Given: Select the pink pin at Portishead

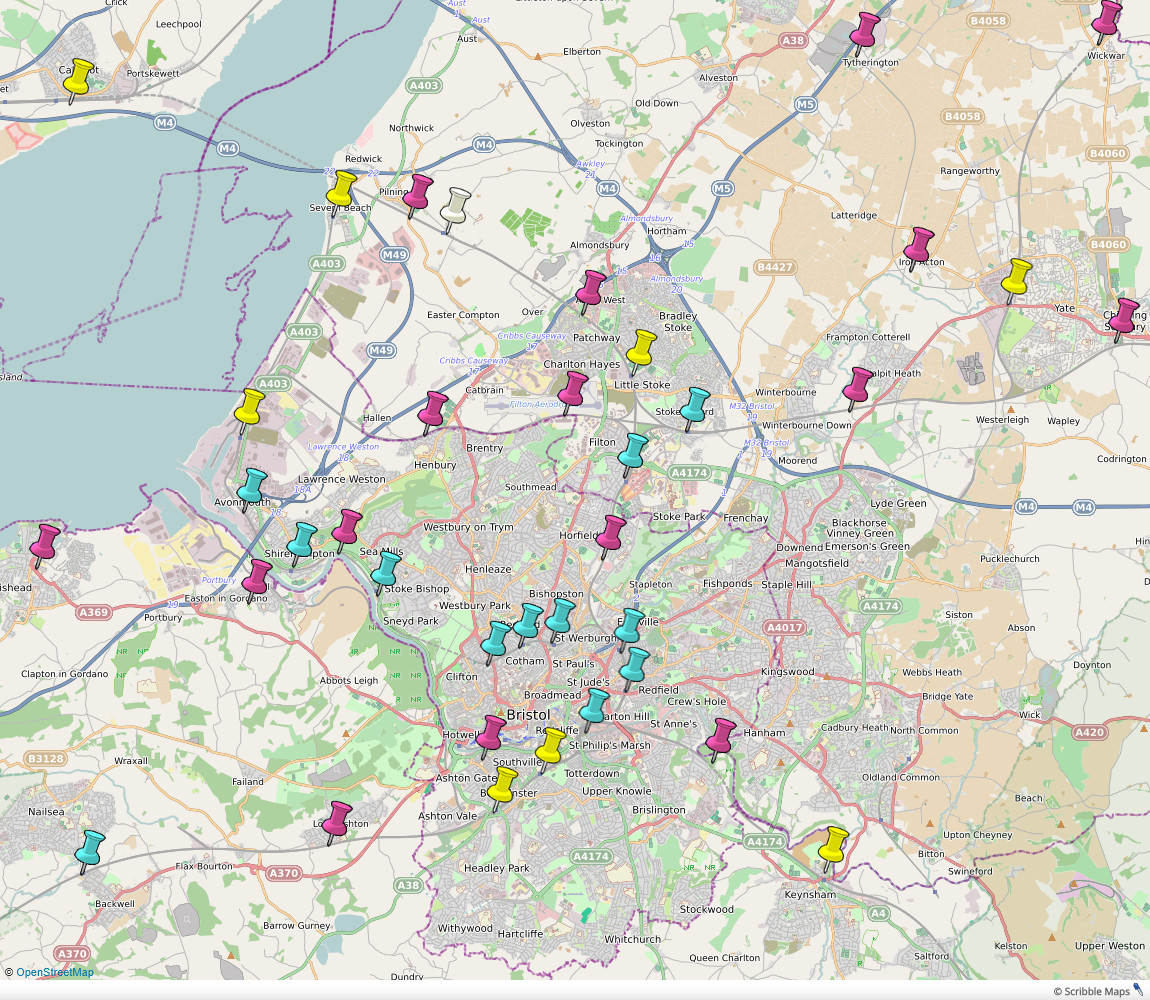Looking at the screenshot, I should [45, 541].
